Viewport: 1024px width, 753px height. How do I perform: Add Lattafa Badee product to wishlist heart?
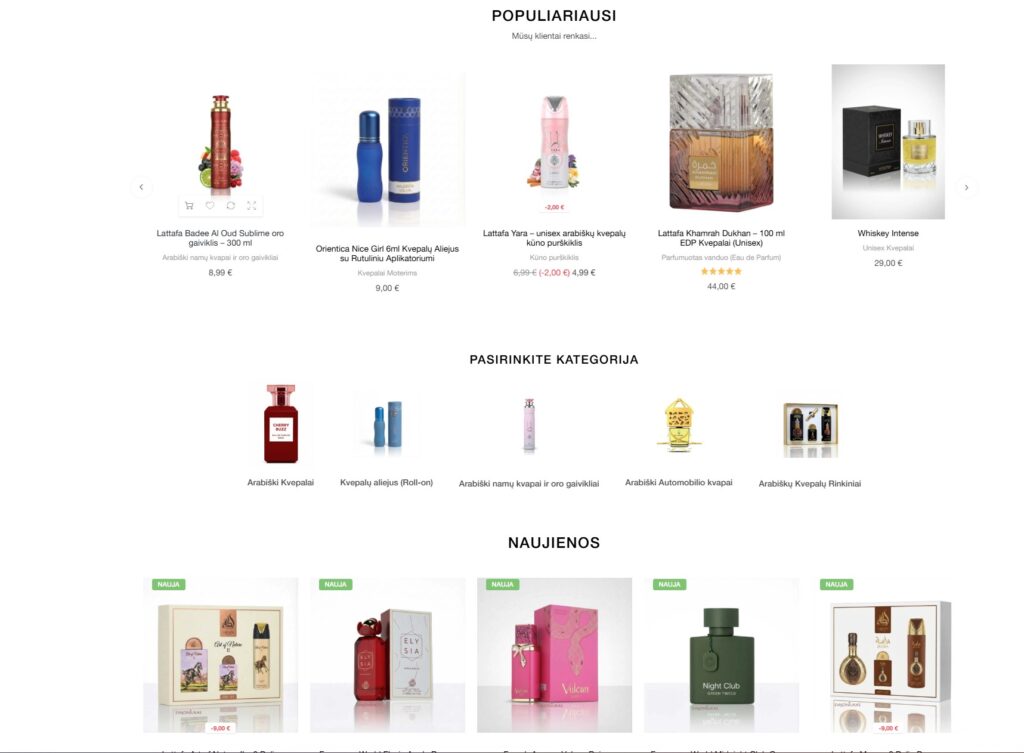pos(210,206)
